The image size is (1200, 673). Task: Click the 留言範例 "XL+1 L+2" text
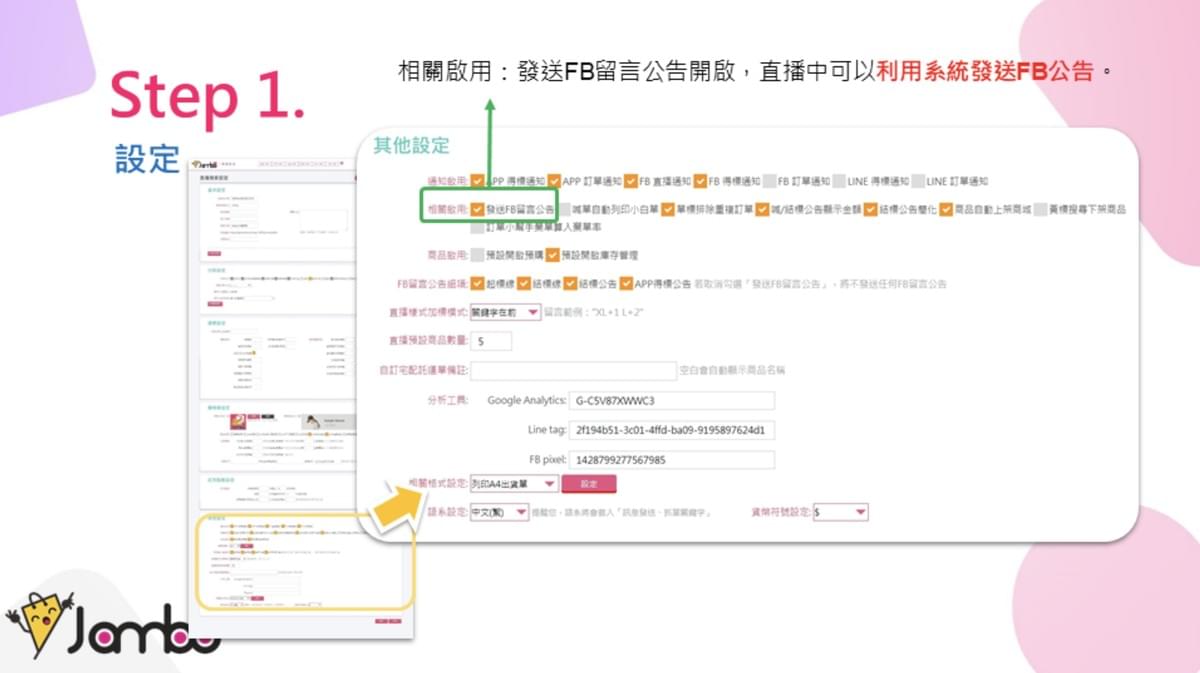tap(595, 312)
